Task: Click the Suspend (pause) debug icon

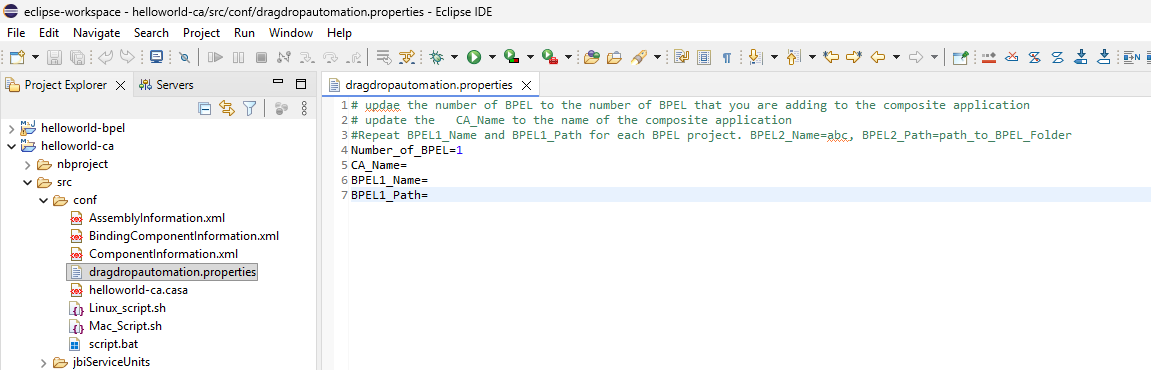Action: coord(238,57)
